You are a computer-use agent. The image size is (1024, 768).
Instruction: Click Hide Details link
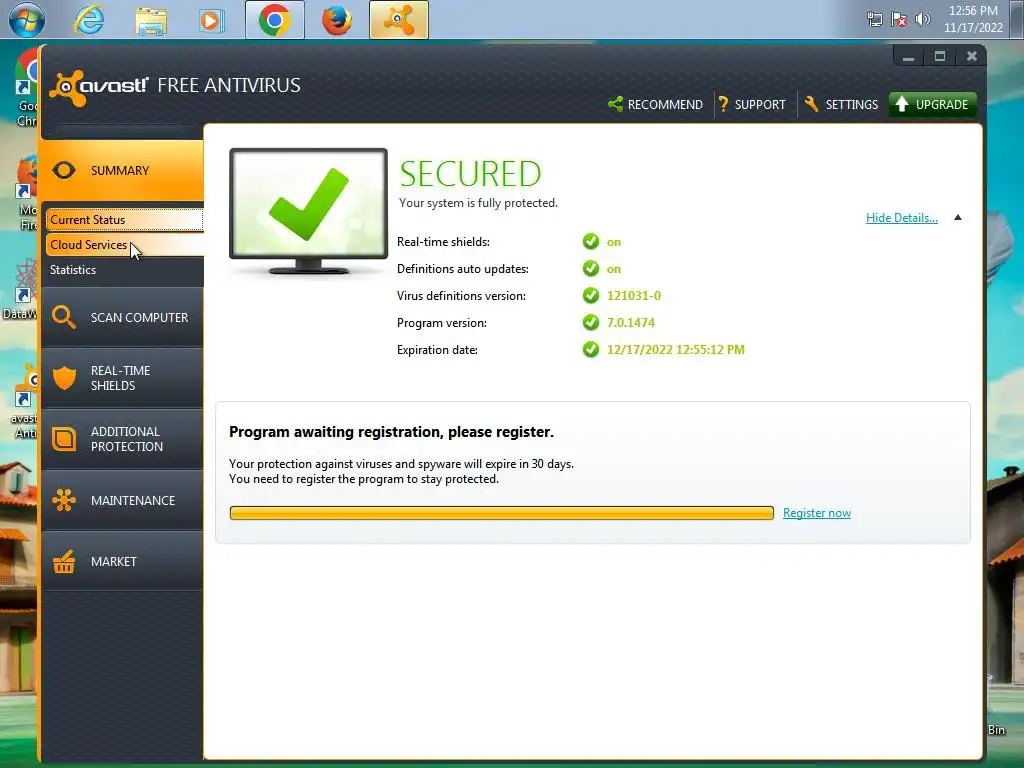click(902, 218)
